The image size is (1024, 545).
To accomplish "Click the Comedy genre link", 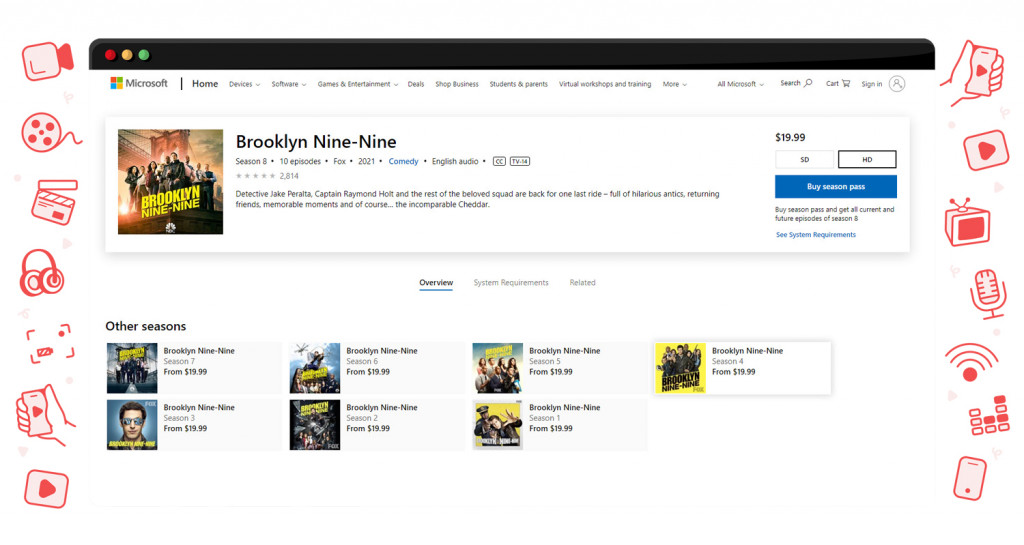I will [404, 161].
